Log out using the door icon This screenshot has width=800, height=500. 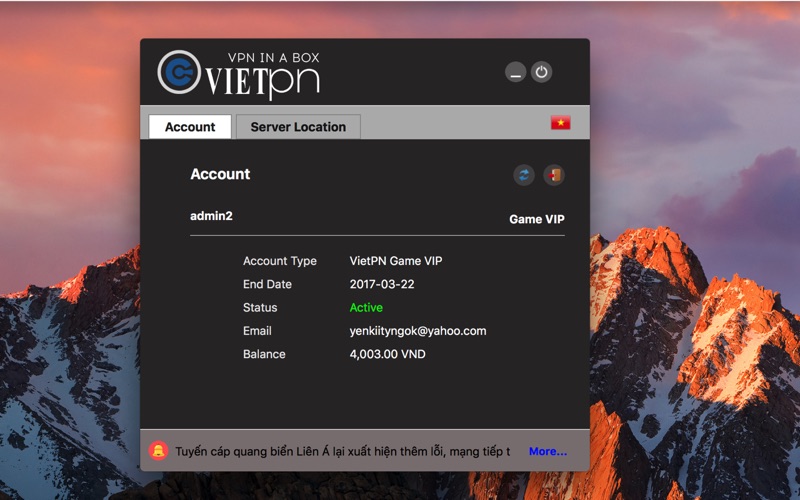pos(554,175)
